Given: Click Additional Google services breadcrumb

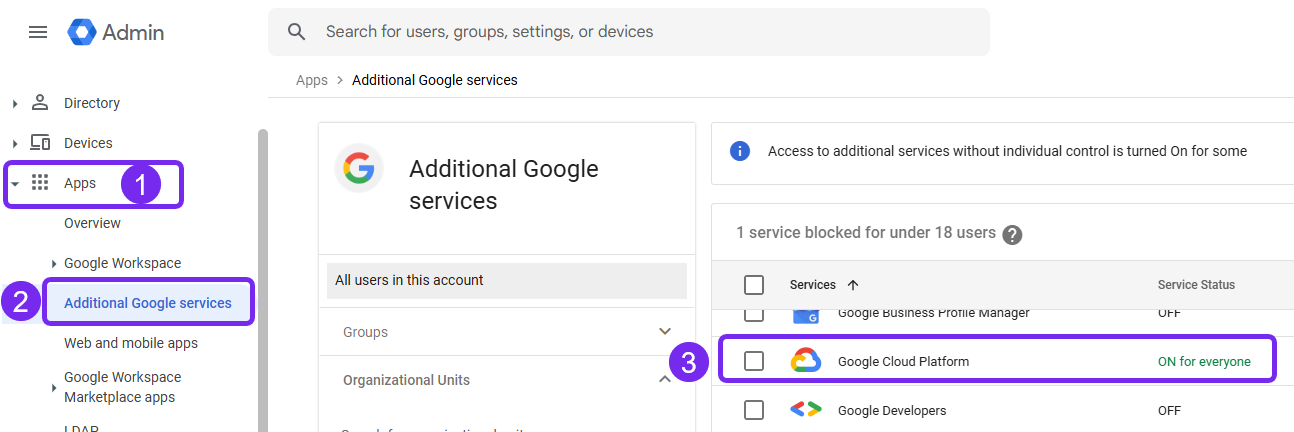Looking at the screenshot, I should pos(435,80).
